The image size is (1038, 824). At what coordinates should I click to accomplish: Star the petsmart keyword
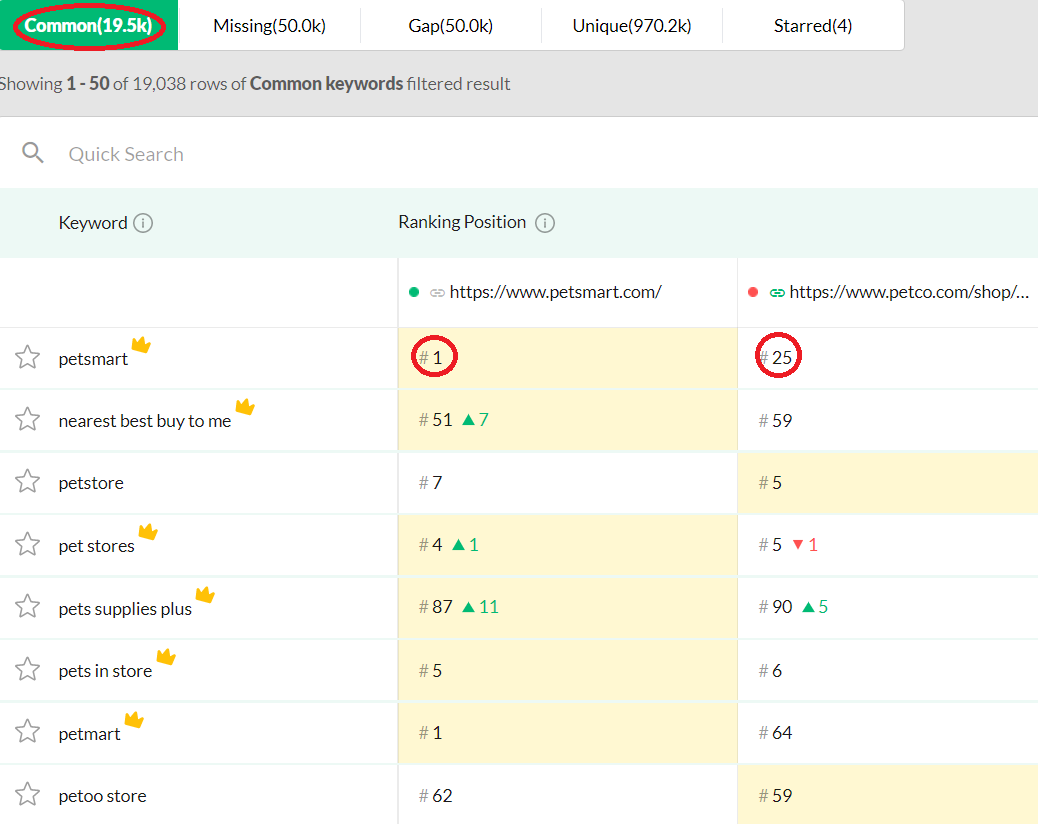(27, 357)
